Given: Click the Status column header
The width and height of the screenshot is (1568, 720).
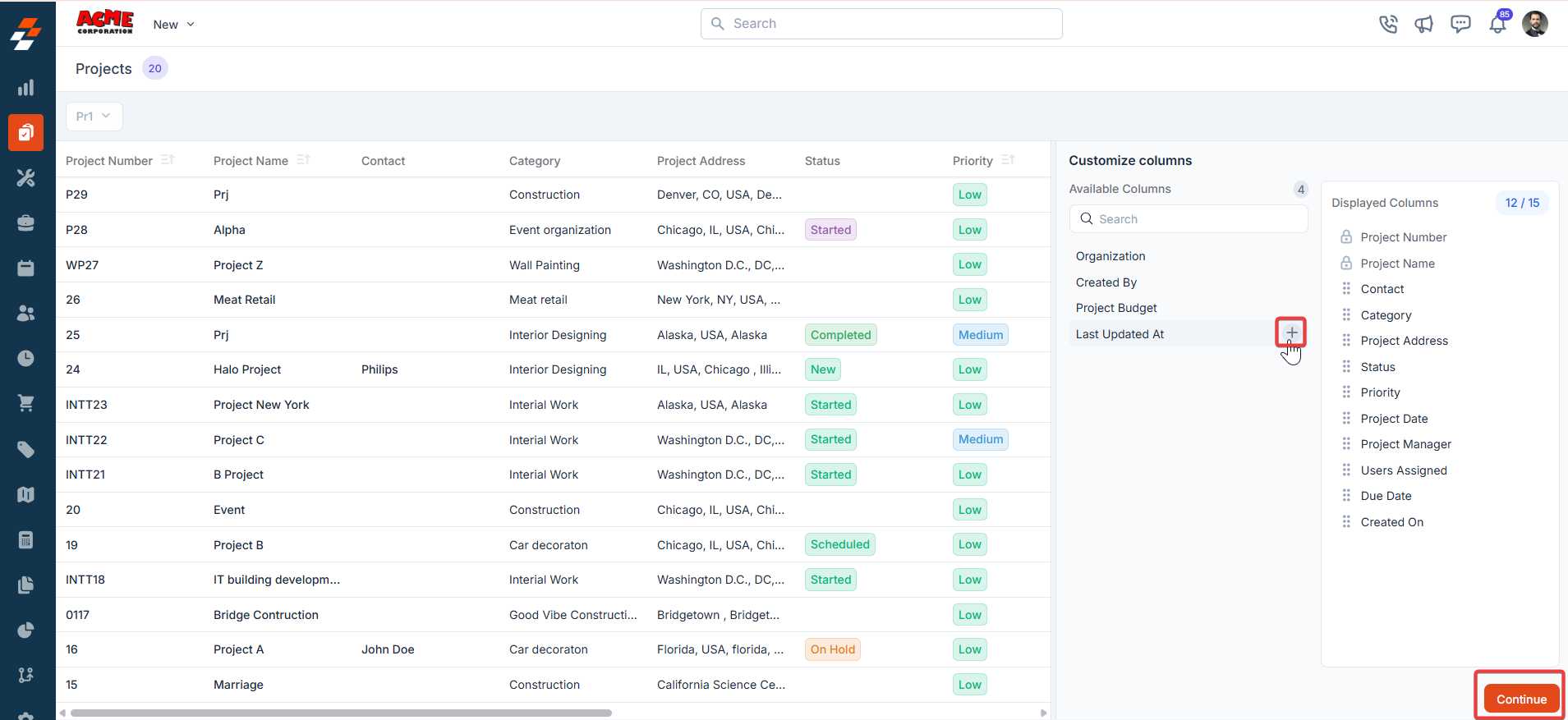Looking at the screenshot, I should (x=822, y=161).
